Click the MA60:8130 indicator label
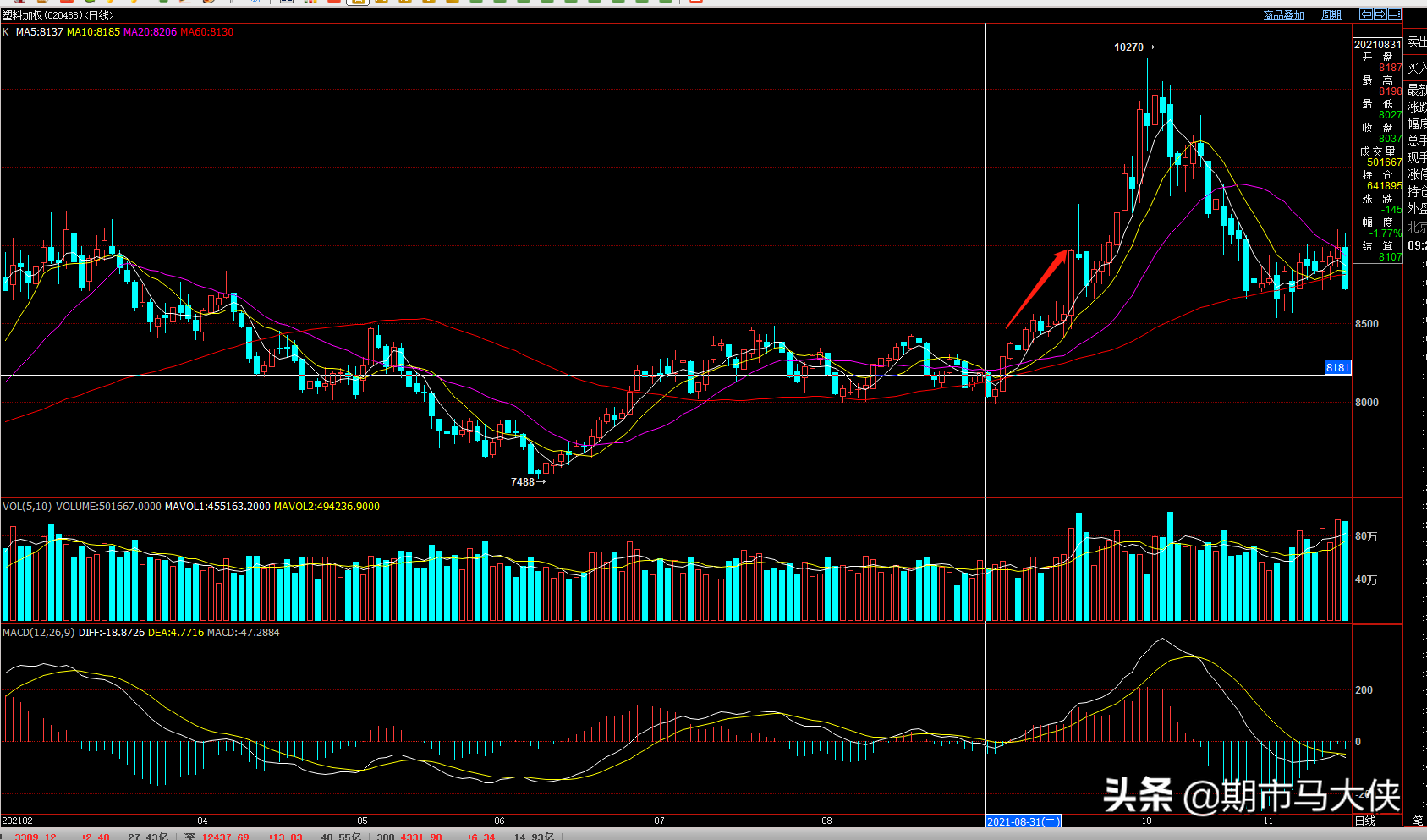Image resolution: width=1427 pixels, height=840 pixels. (207, 32)
